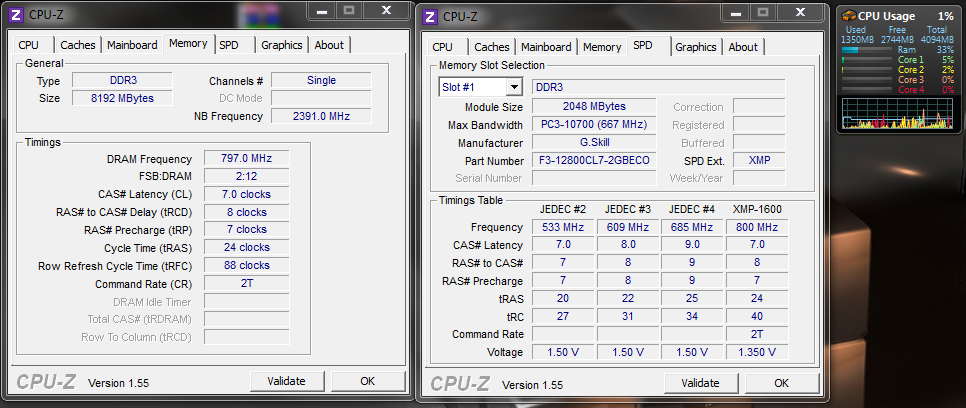Image resolution: width=966 pixels, height=408 pixels.
Task: Click Max Bandwidth value PC3-10700 (667 MHz)
Action: (594, 124)
